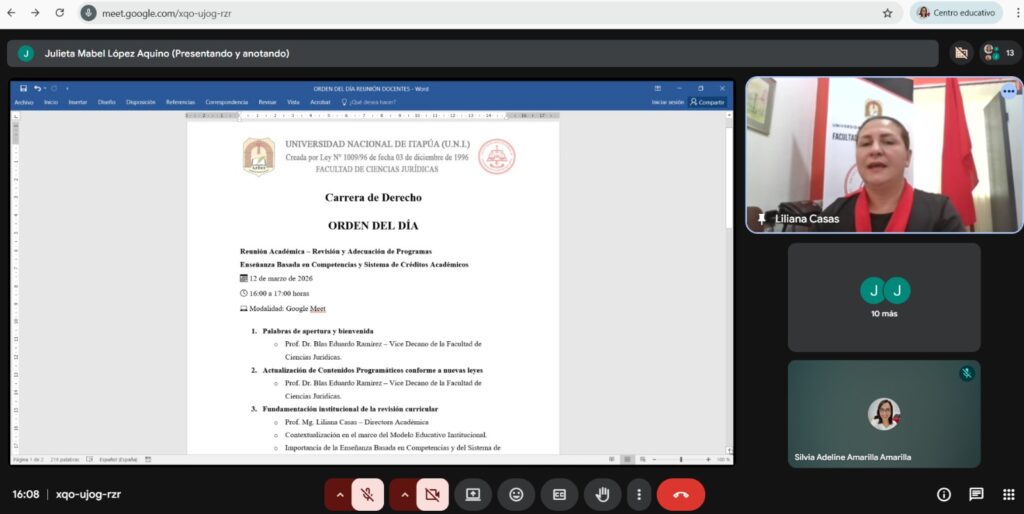Open the emoji reactions icon
Viewport: 1024px width, 514px height.
[x=516, y=494]
